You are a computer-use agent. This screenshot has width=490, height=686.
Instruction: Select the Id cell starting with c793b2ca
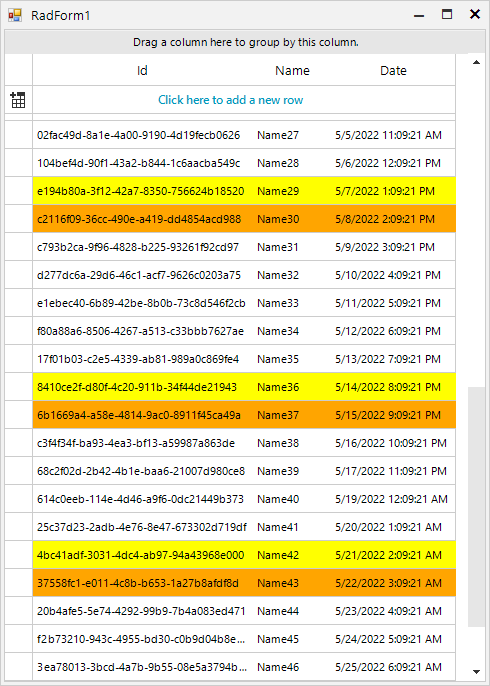click(143, 247)
